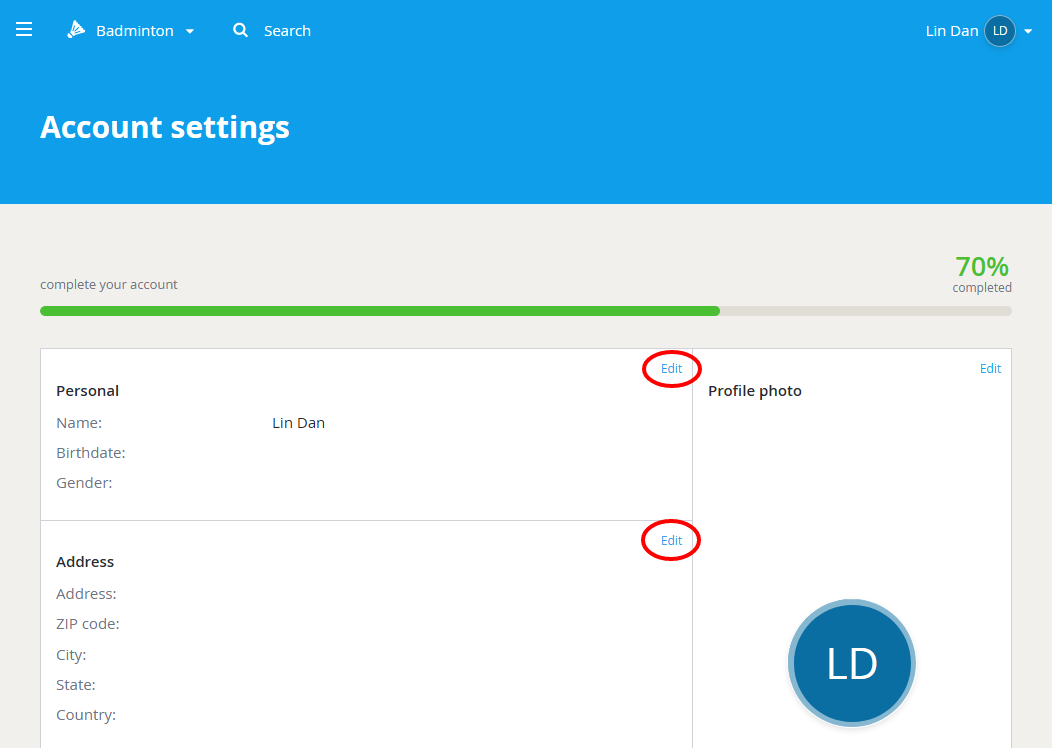
Task: Click the Account settings page heading
Action: 165,127
